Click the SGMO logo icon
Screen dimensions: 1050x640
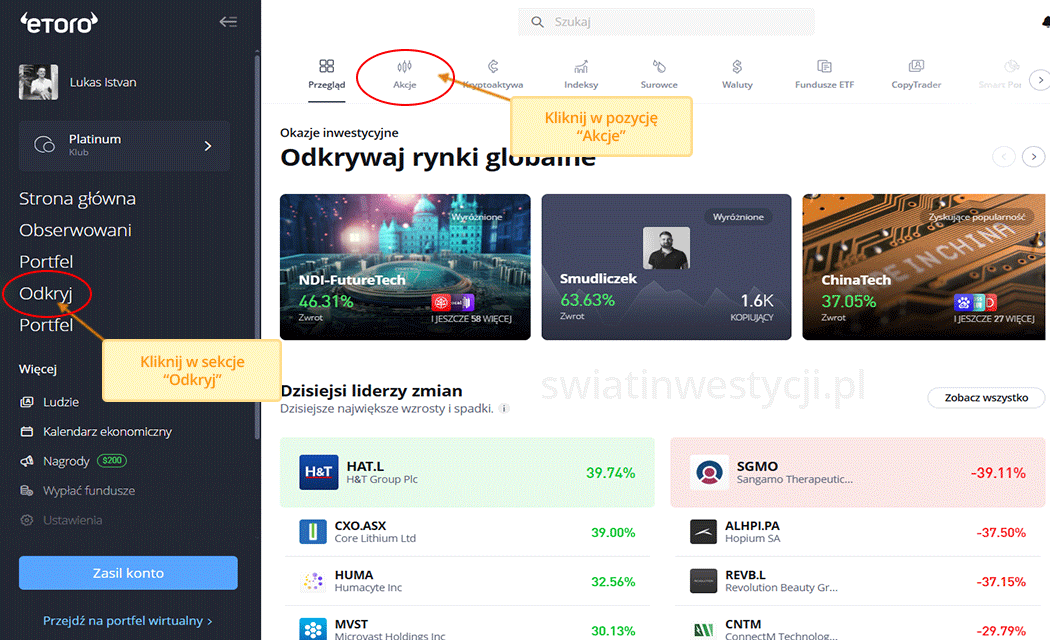point(709,472)
